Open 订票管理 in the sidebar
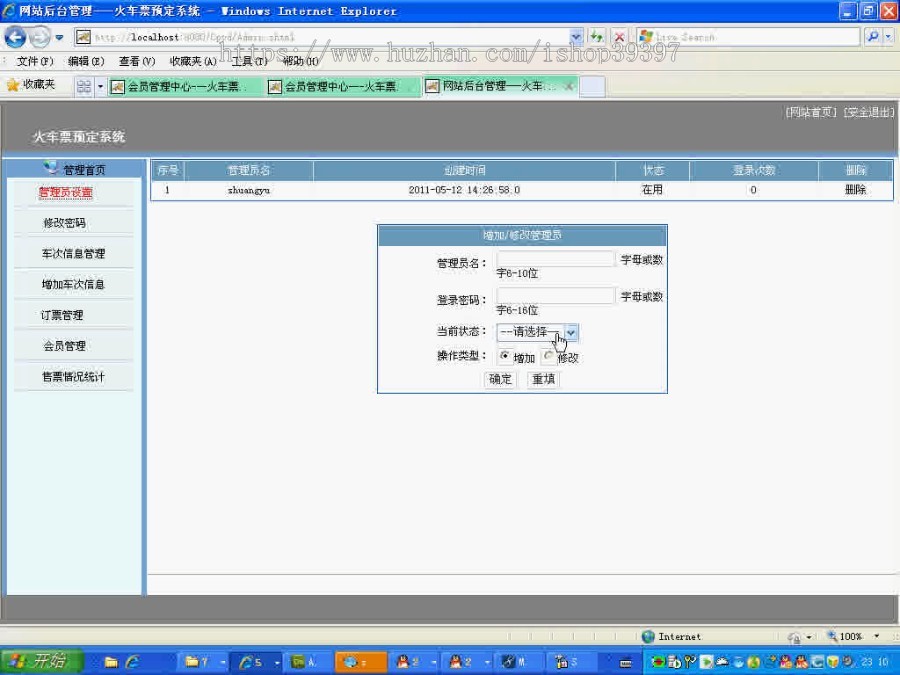This screenshot has width=900, height=675. (62, 315)
